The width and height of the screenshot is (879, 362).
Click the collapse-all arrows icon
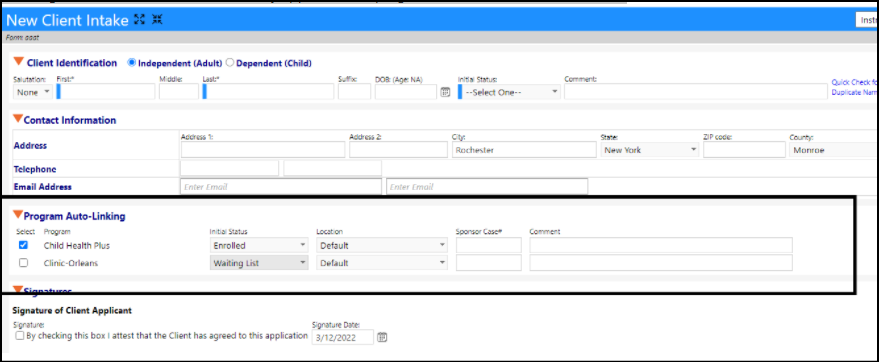pos(157,20)
